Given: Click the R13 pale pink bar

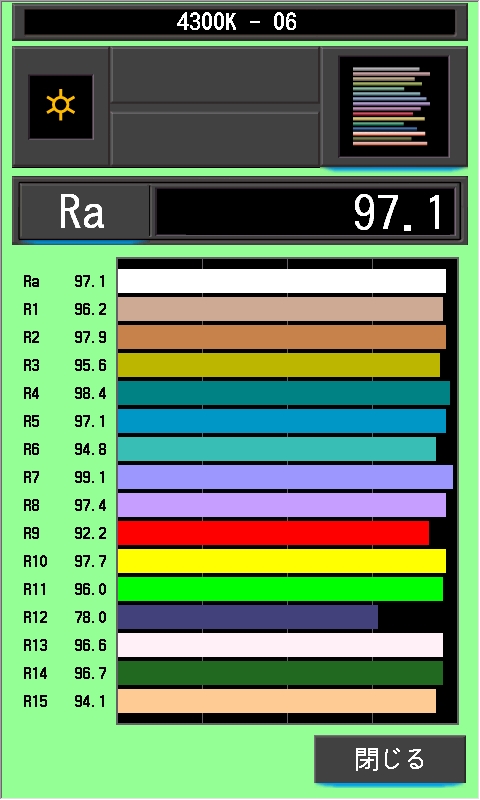Looking at the screenshot, I should 280,645.
